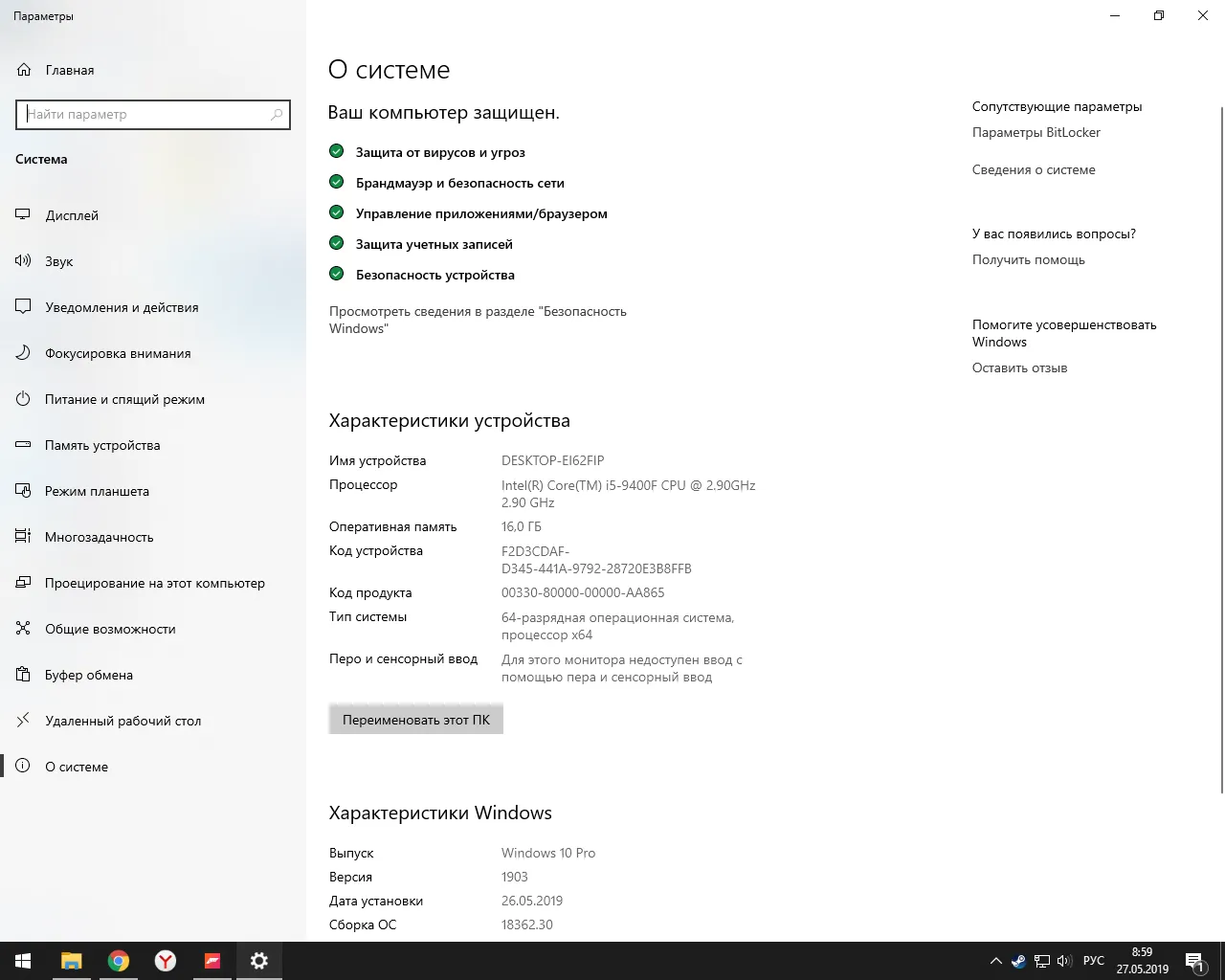Click device name DESKTOP-EI62FIP

tap(553, 460)
